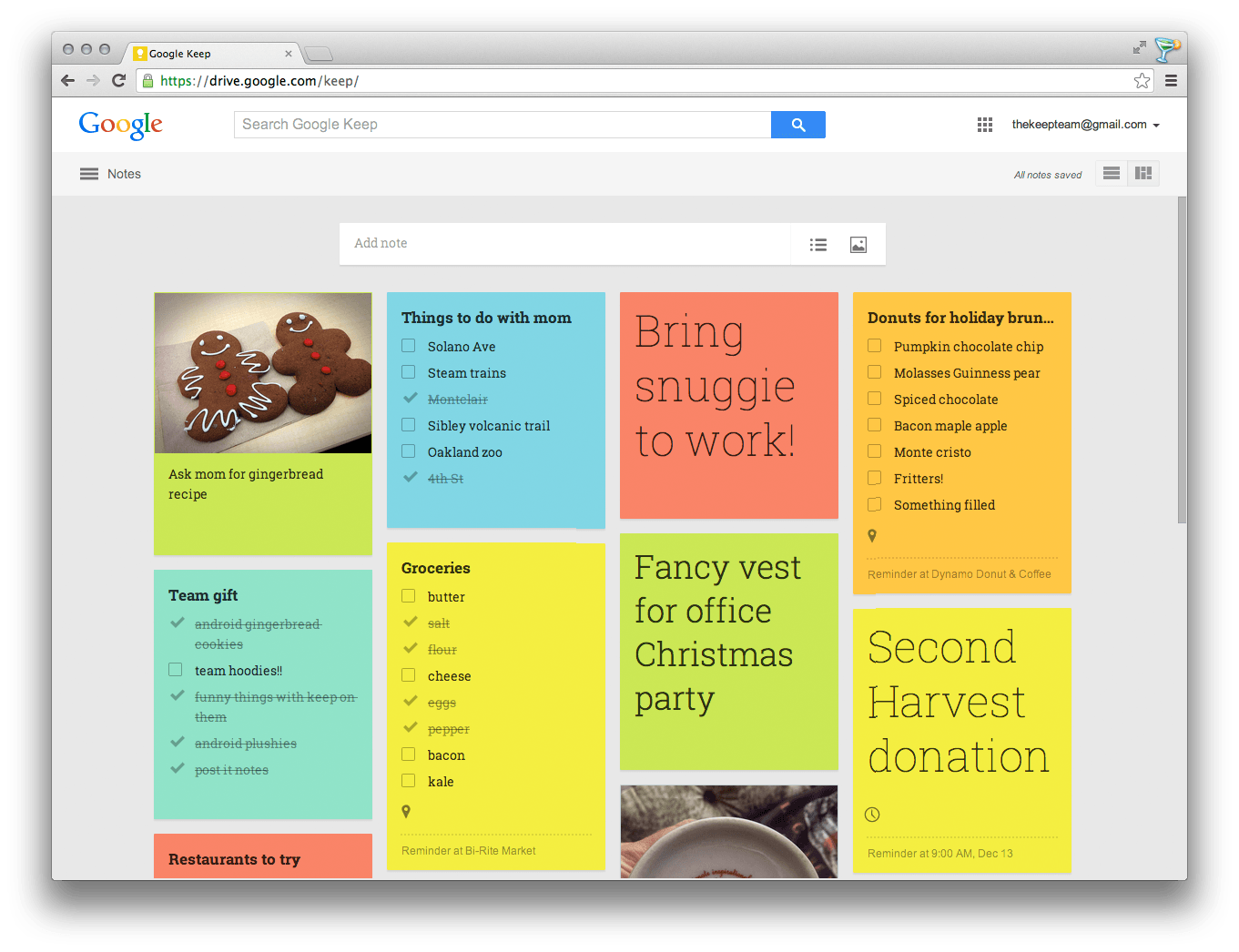Click the Search Google Keep field
The width and height of the screenshot is (1239, 952).
click(x=502, y=125)
